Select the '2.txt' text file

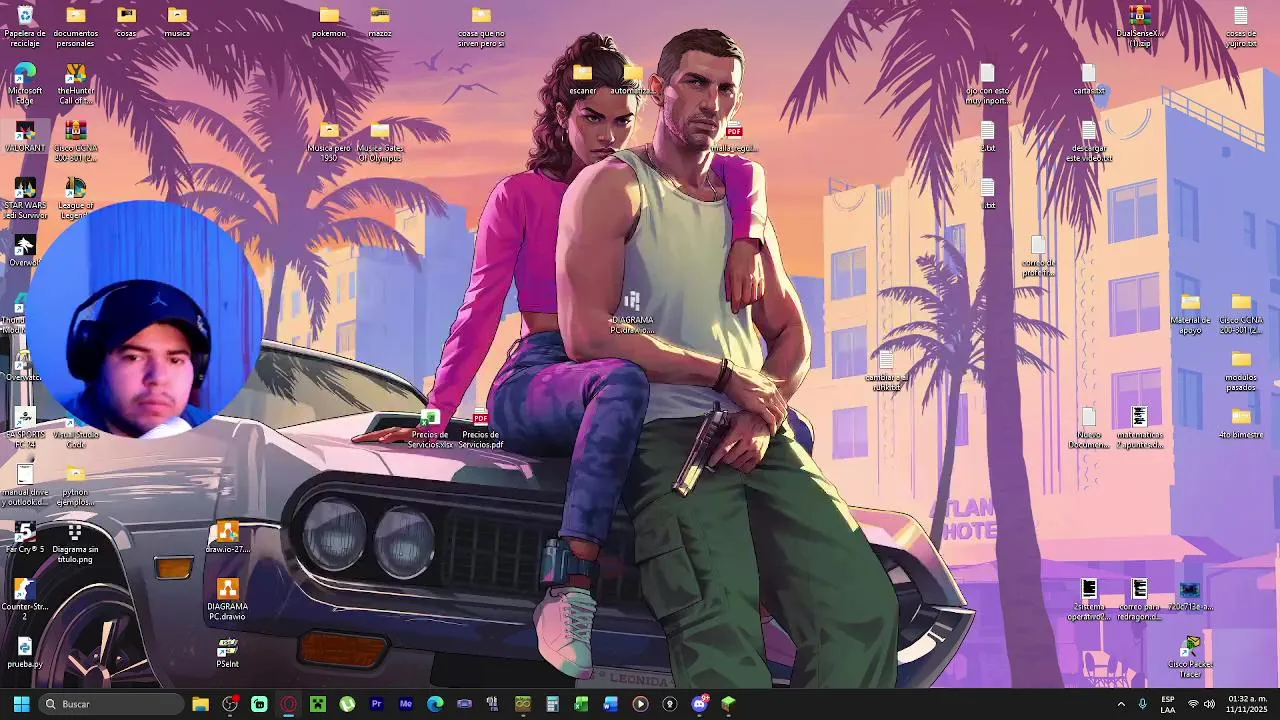988,137
